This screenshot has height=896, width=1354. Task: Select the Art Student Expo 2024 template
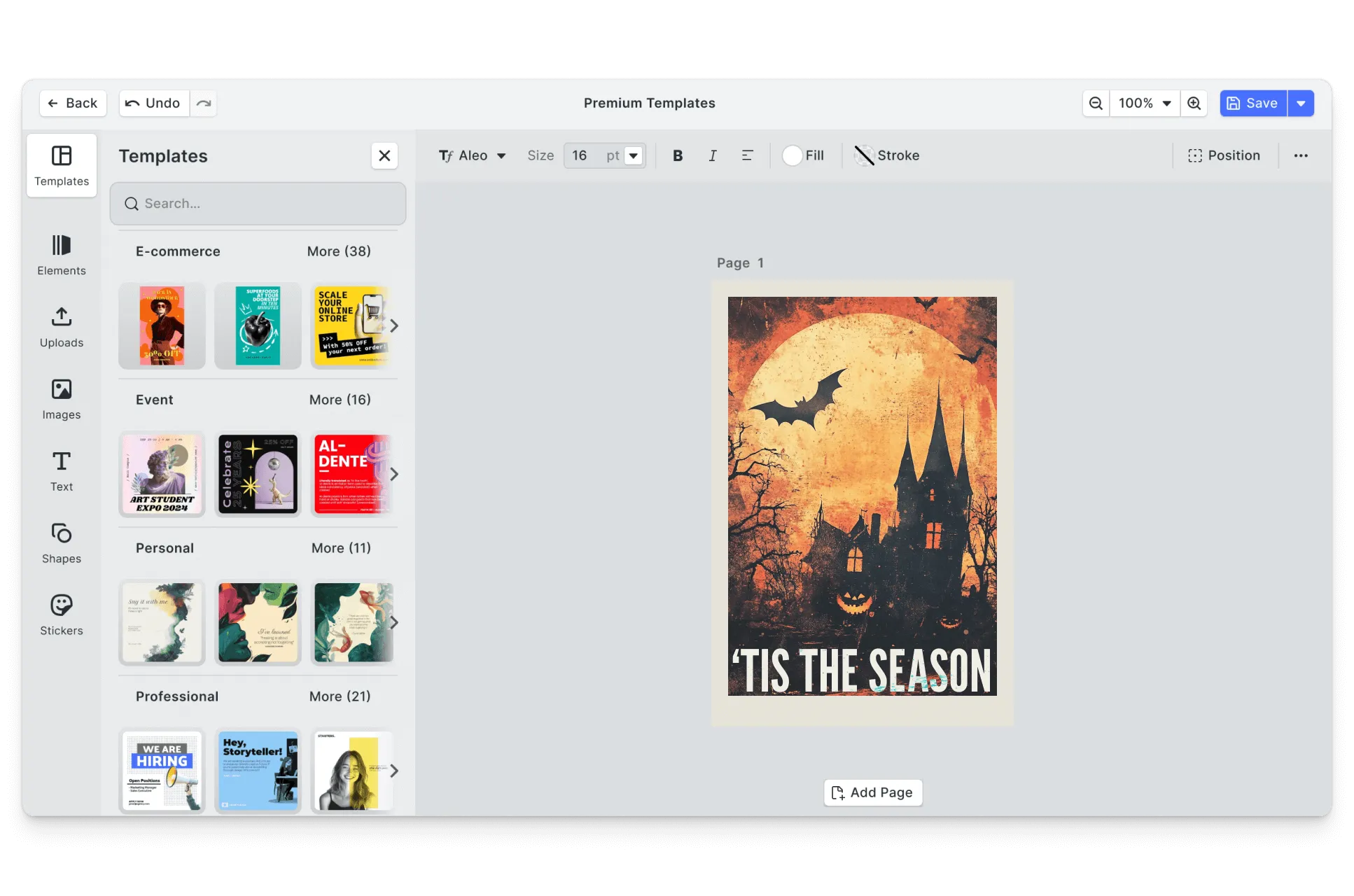pyautogui.click(x=162, y=474)
